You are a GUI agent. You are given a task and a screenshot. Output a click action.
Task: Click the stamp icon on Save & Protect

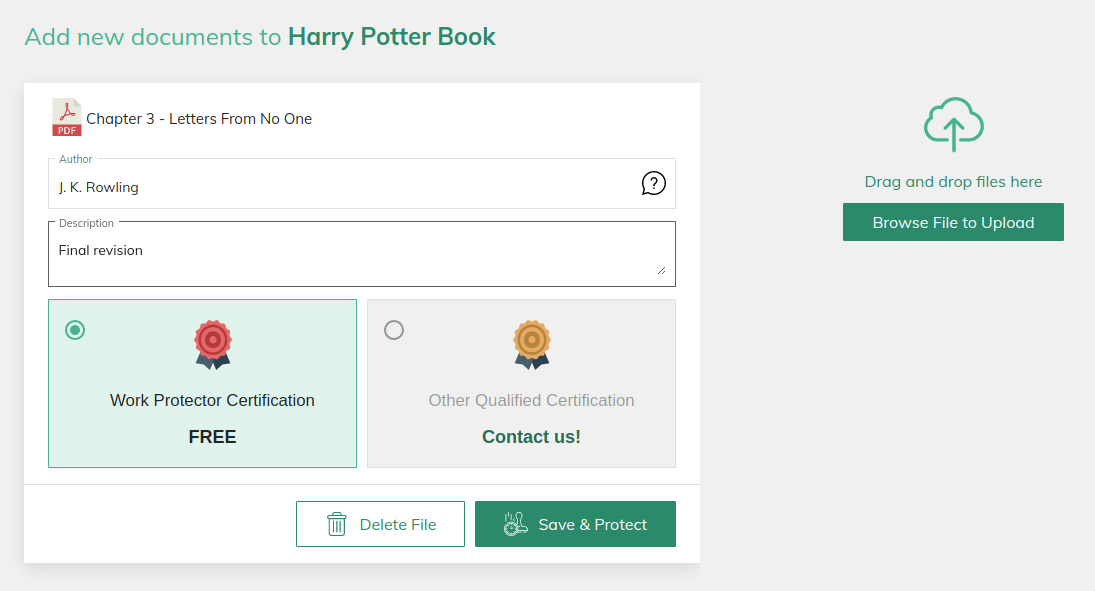point(515,524)
